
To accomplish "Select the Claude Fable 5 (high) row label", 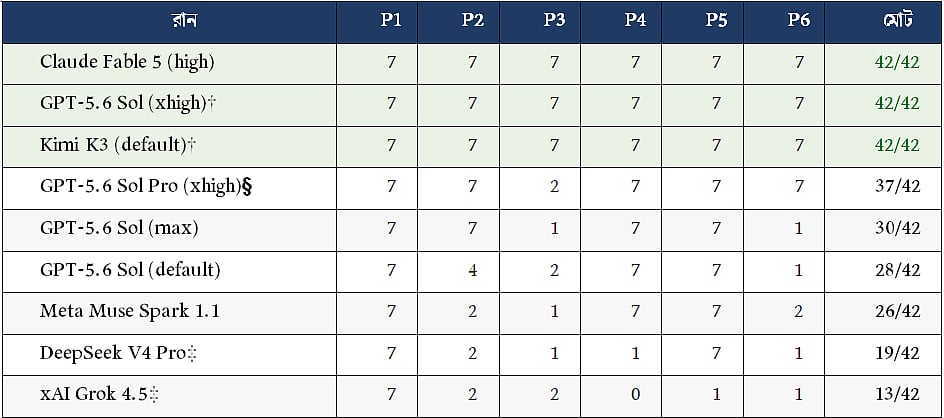I will click(127, 62).
